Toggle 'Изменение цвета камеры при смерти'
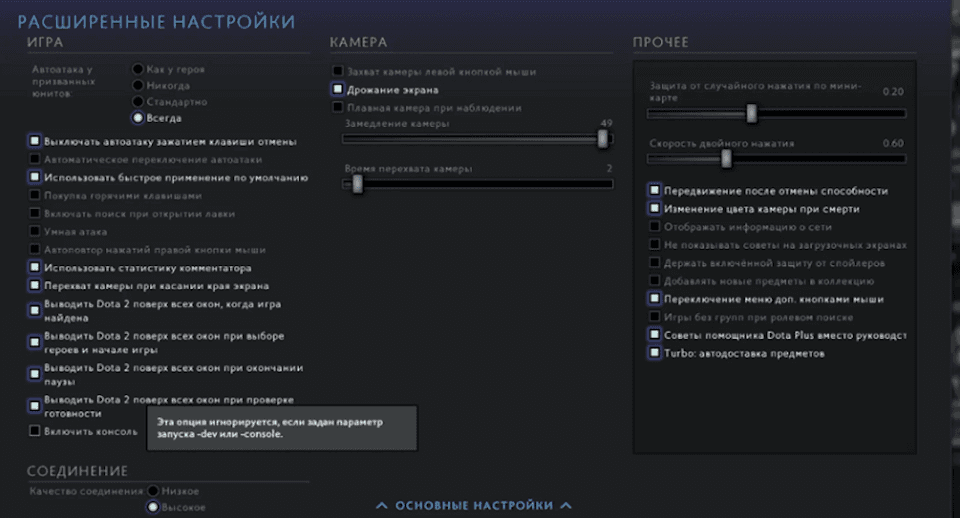Image resolution: width=960 pixels, height=518 pixels. (x=654, y=209)
